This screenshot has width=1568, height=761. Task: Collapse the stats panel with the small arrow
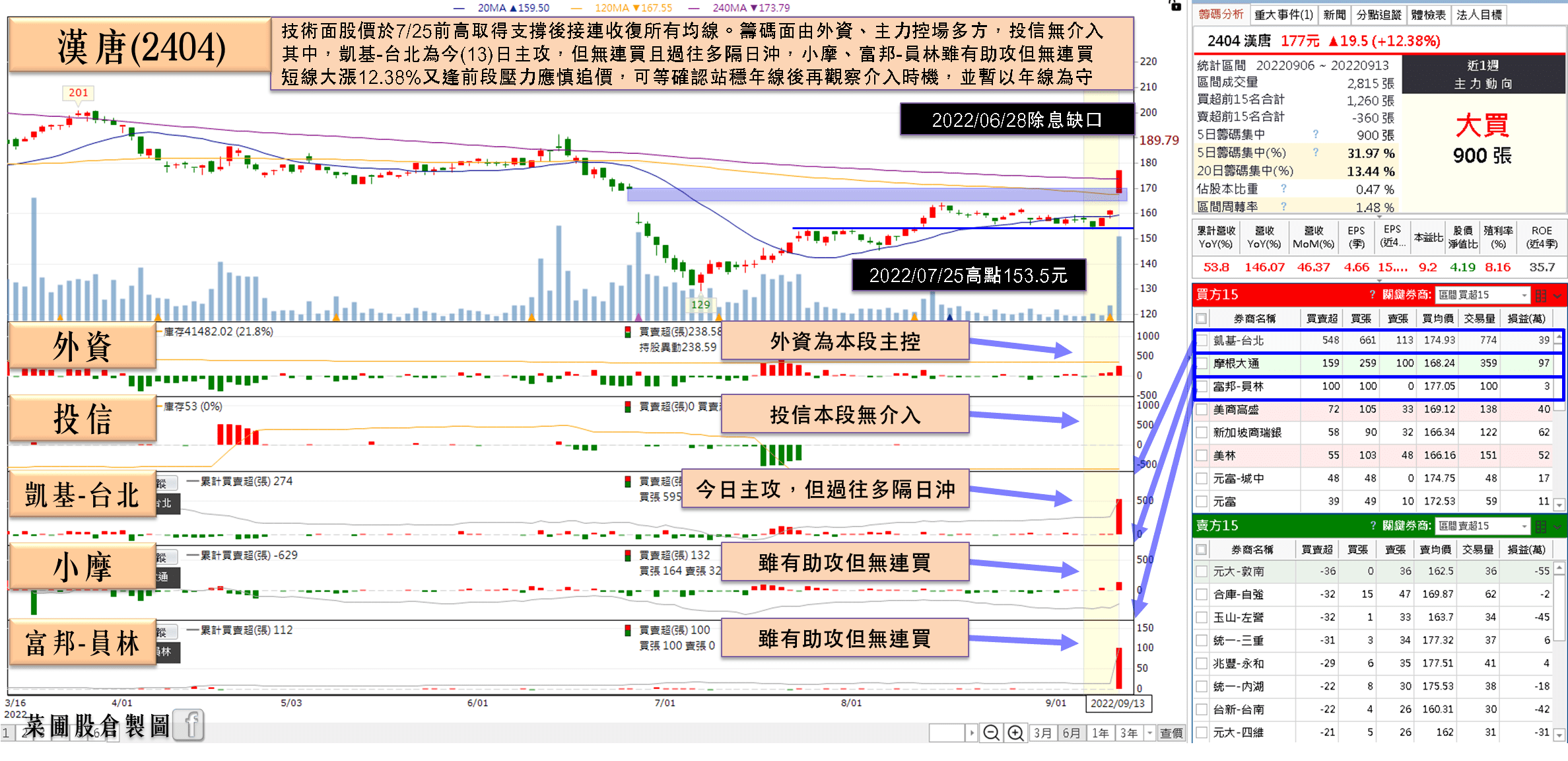(1378, 217)
